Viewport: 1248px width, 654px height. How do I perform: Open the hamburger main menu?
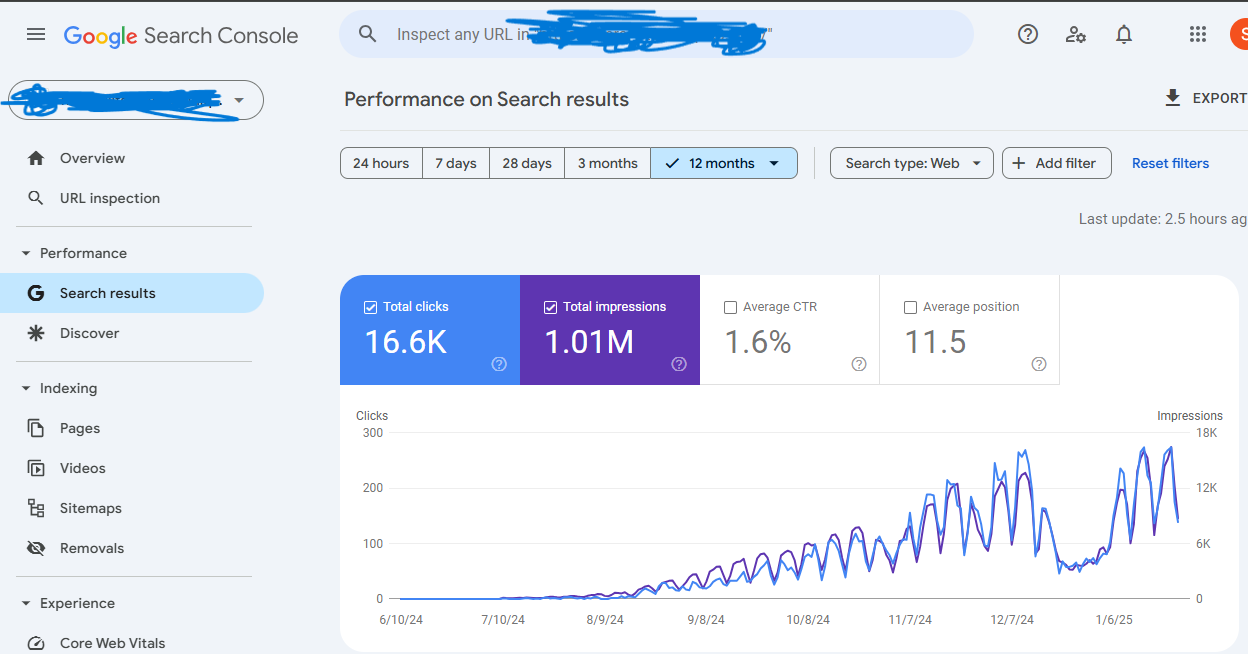[36, 34]
